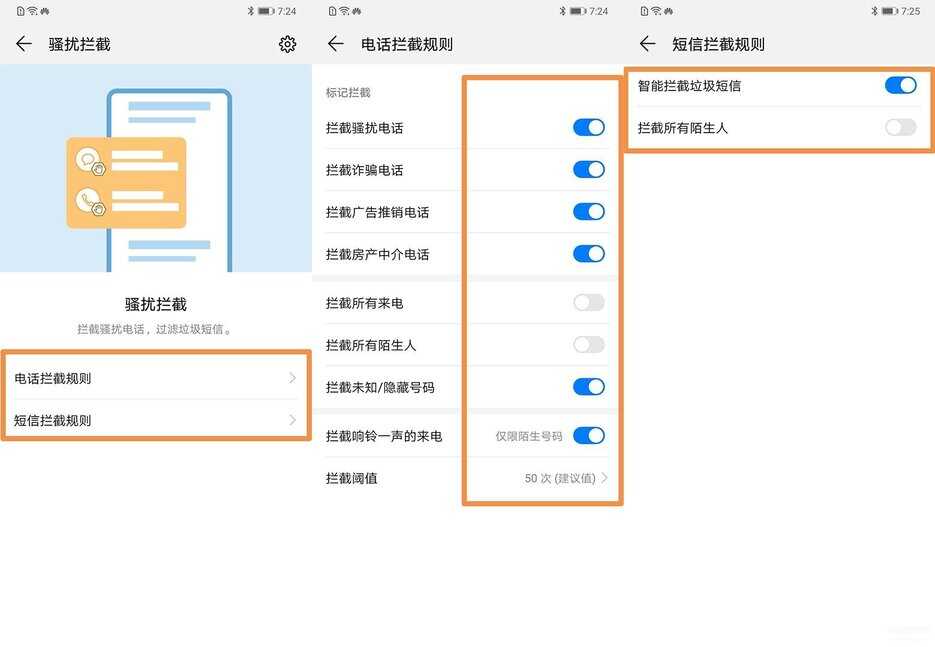Click 智能拦截垃圾短信 label
This screenshot has width=935, height=647.
pos(689,86)
